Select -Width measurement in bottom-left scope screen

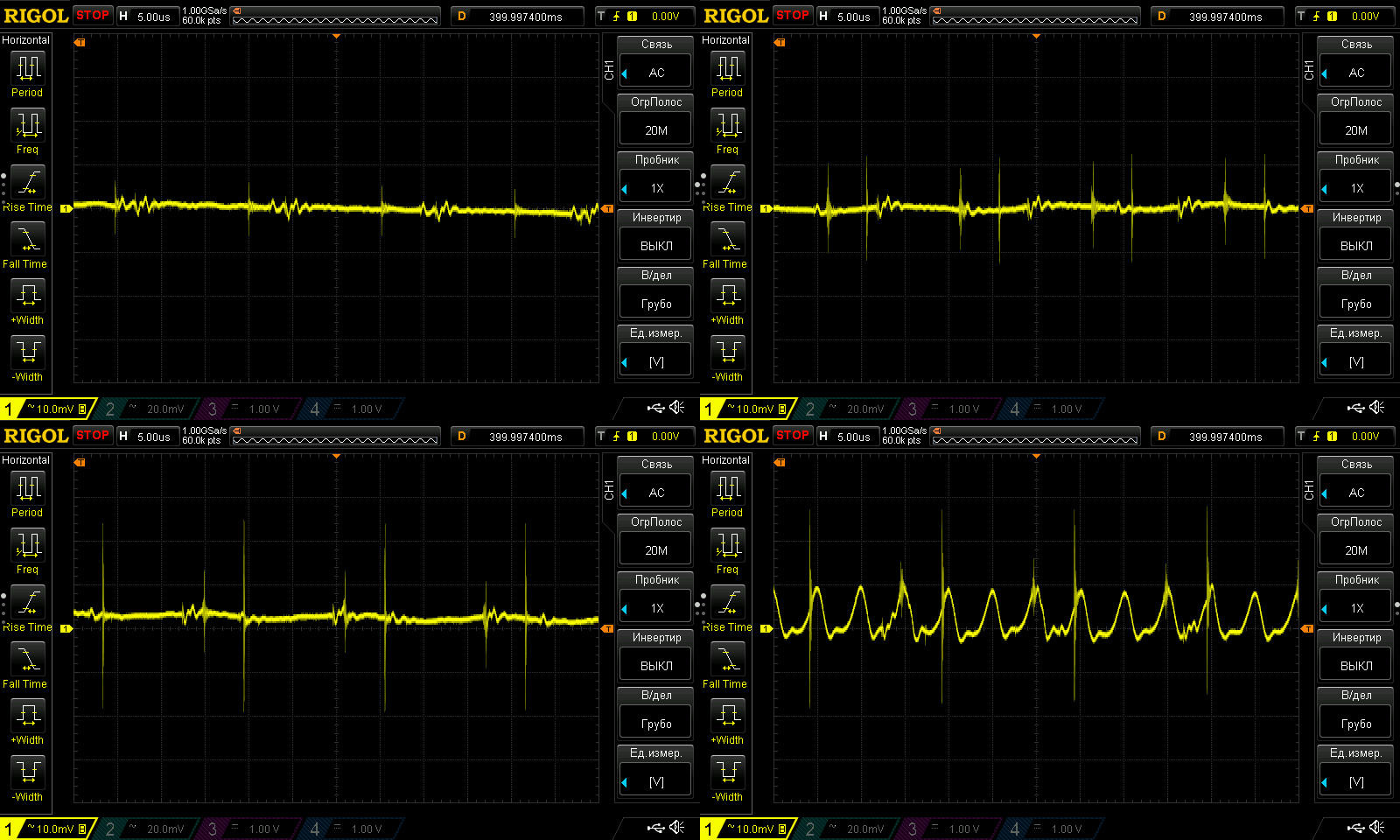28,779
